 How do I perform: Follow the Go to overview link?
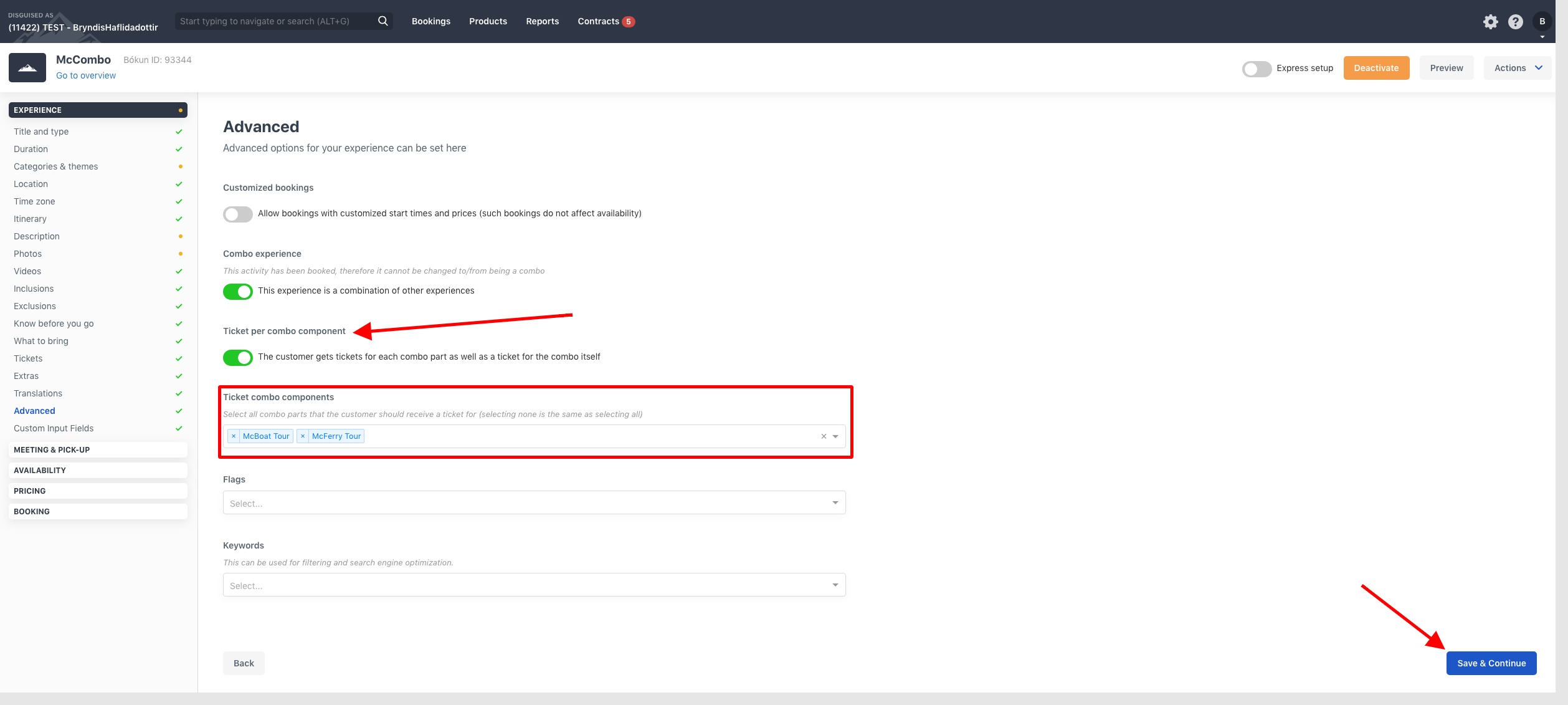[86, 75]
